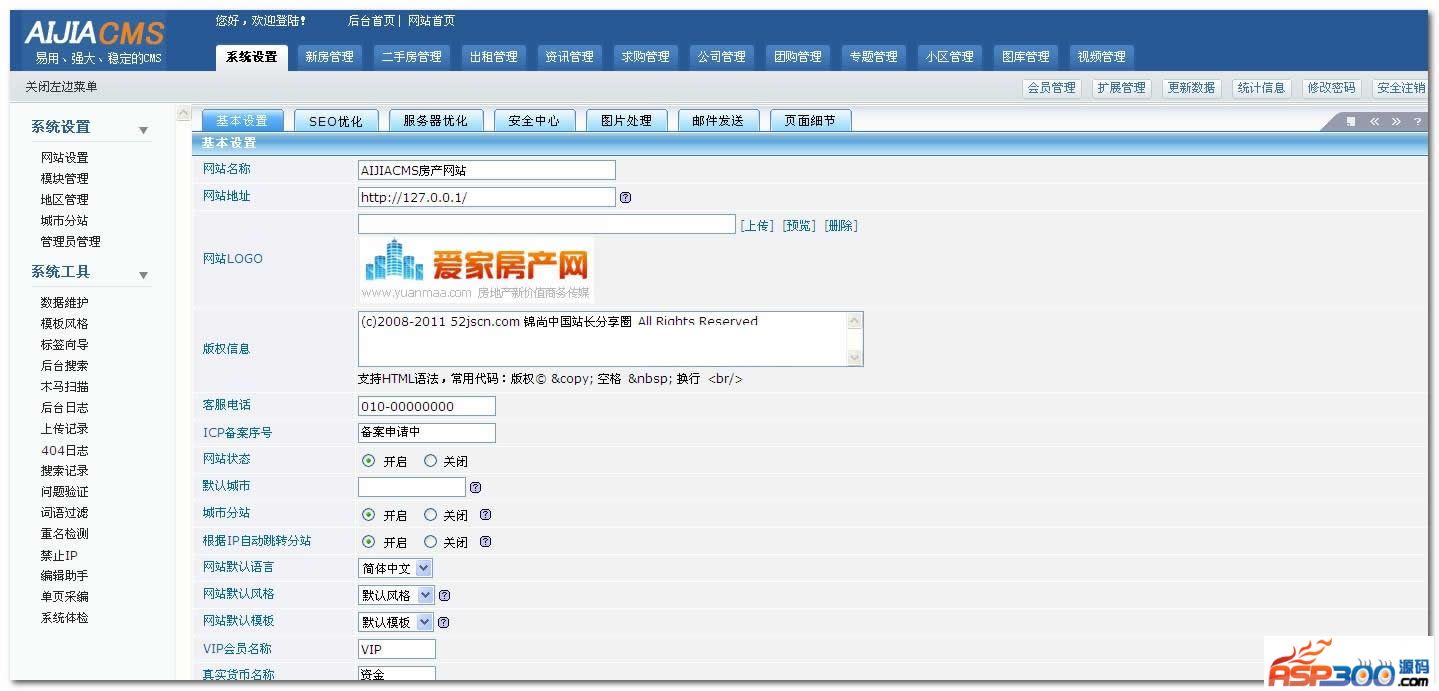Click the 修改密码 button
The image size is (1439, 691).
pyautogui.click(x=1331, y=88)
